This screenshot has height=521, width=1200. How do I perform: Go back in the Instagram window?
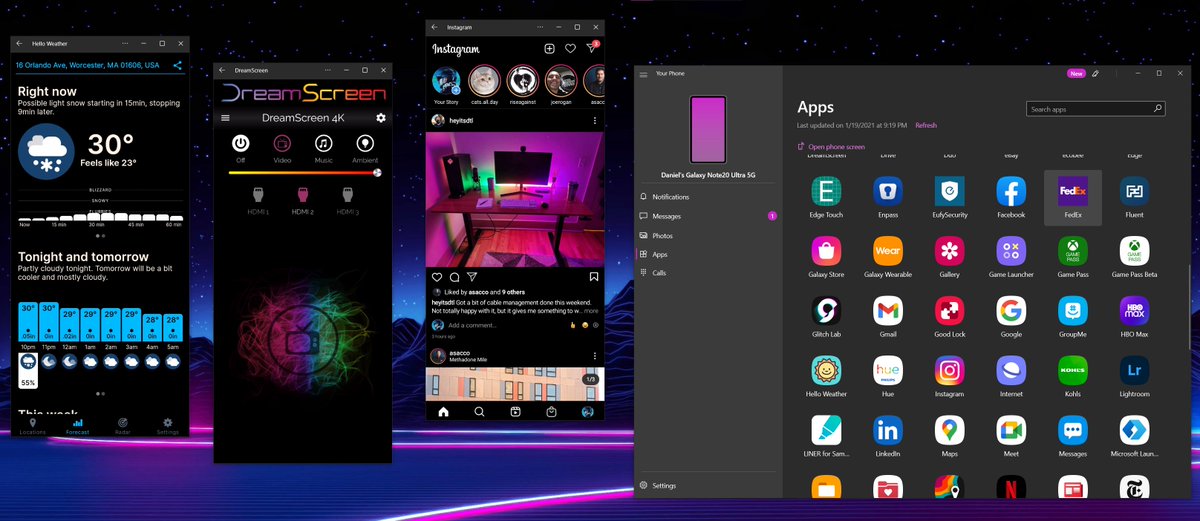(x=435, y=27)
